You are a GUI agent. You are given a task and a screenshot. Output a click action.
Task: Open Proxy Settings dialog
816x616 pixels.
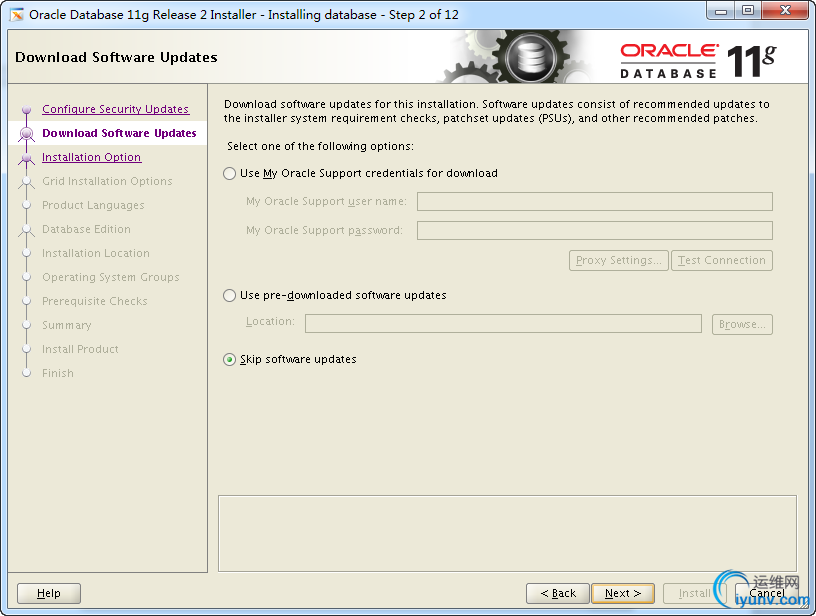click(619, 260)
